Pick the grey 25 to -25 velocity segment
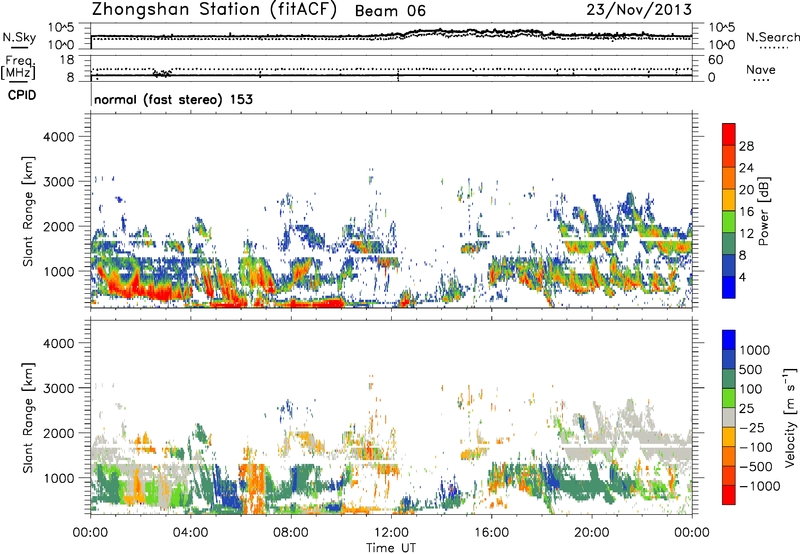The image size is (800, 554). coord(729,417)
